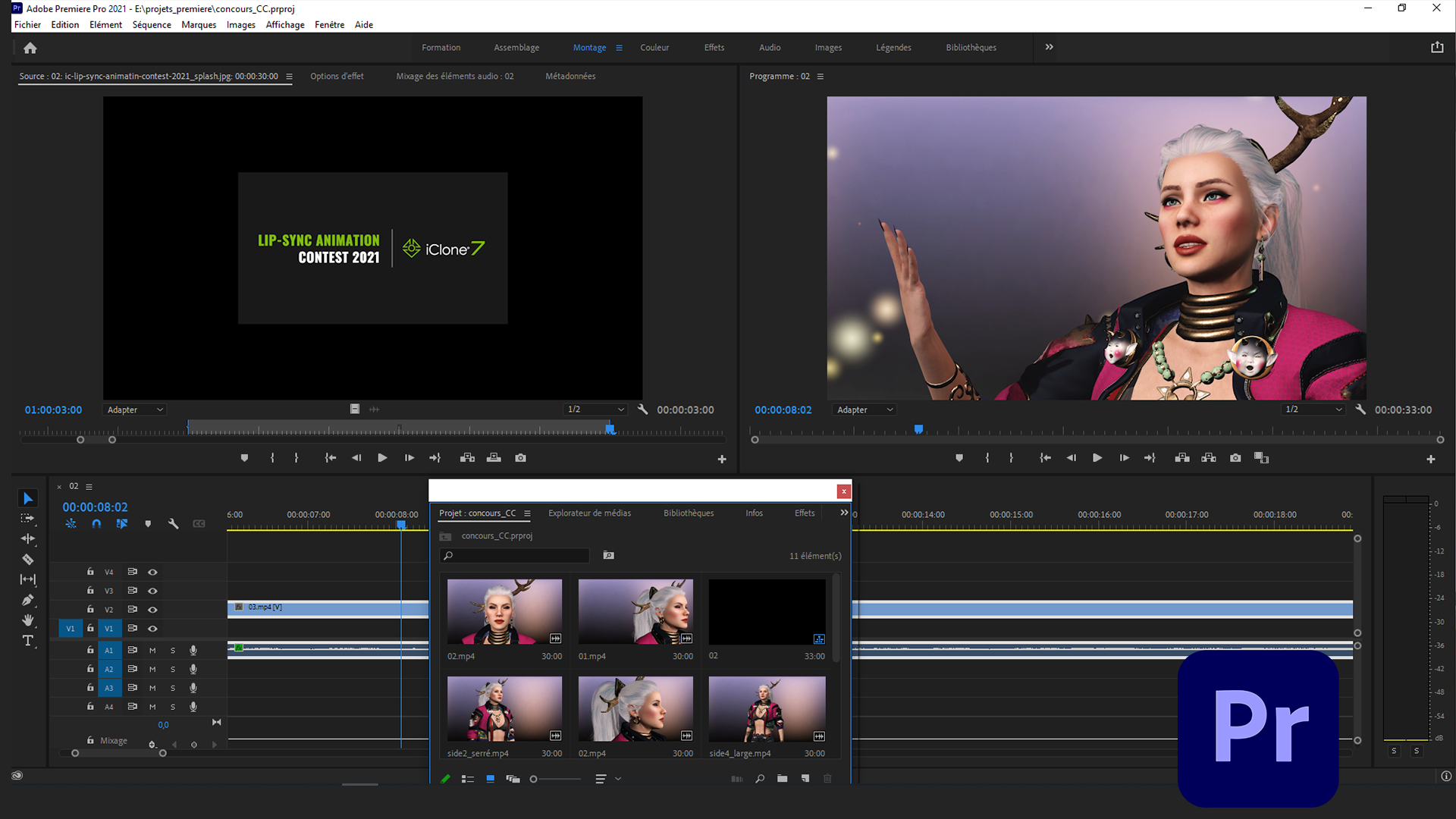Switch Project panel to Freeform view
Viewport: 1456px width, 819px height.
(x=513, y=779)
